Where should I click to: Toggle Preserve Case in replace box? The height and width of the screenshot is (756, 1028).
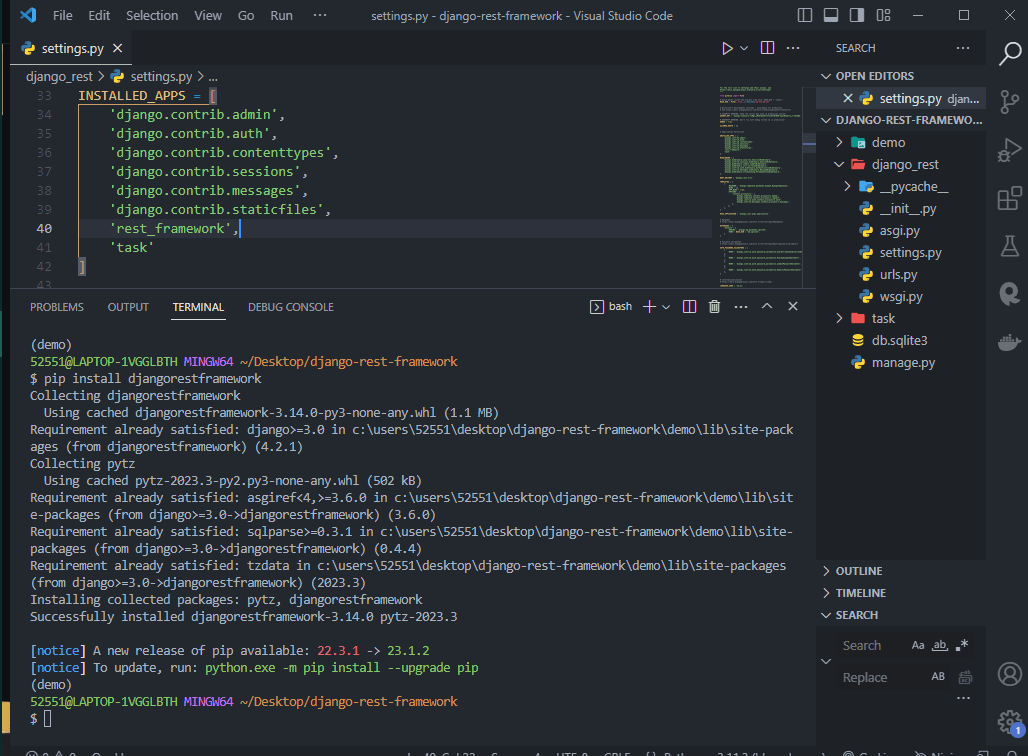coord(938,677)
